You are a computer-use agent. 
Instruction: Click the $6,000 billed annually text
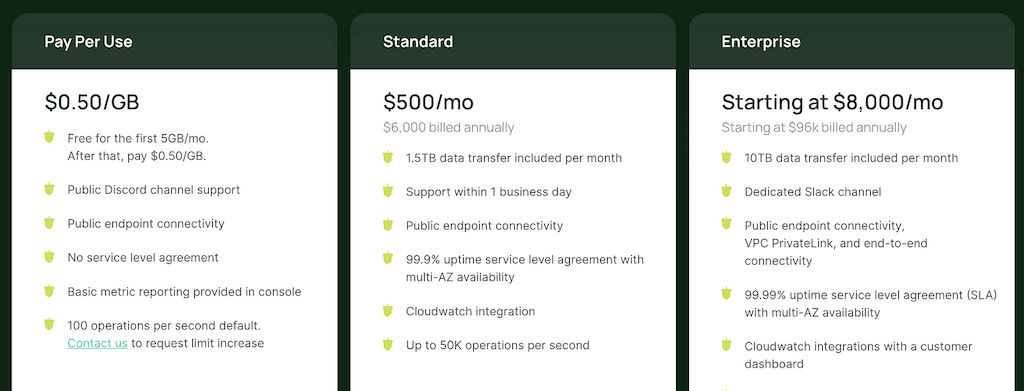click(x=449, y=127)
